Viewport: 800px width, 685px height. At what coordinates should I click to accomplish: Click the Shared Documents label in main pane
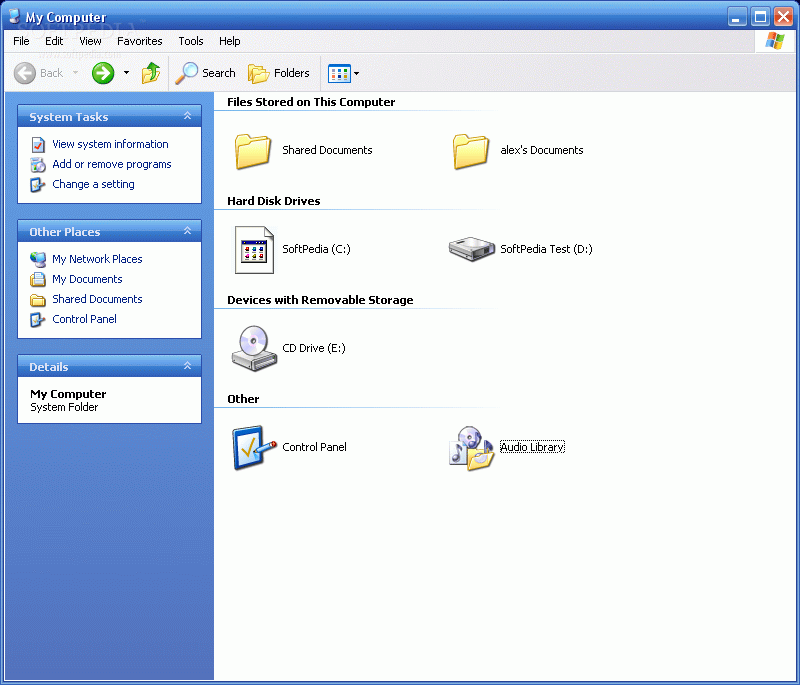point(327,150)
